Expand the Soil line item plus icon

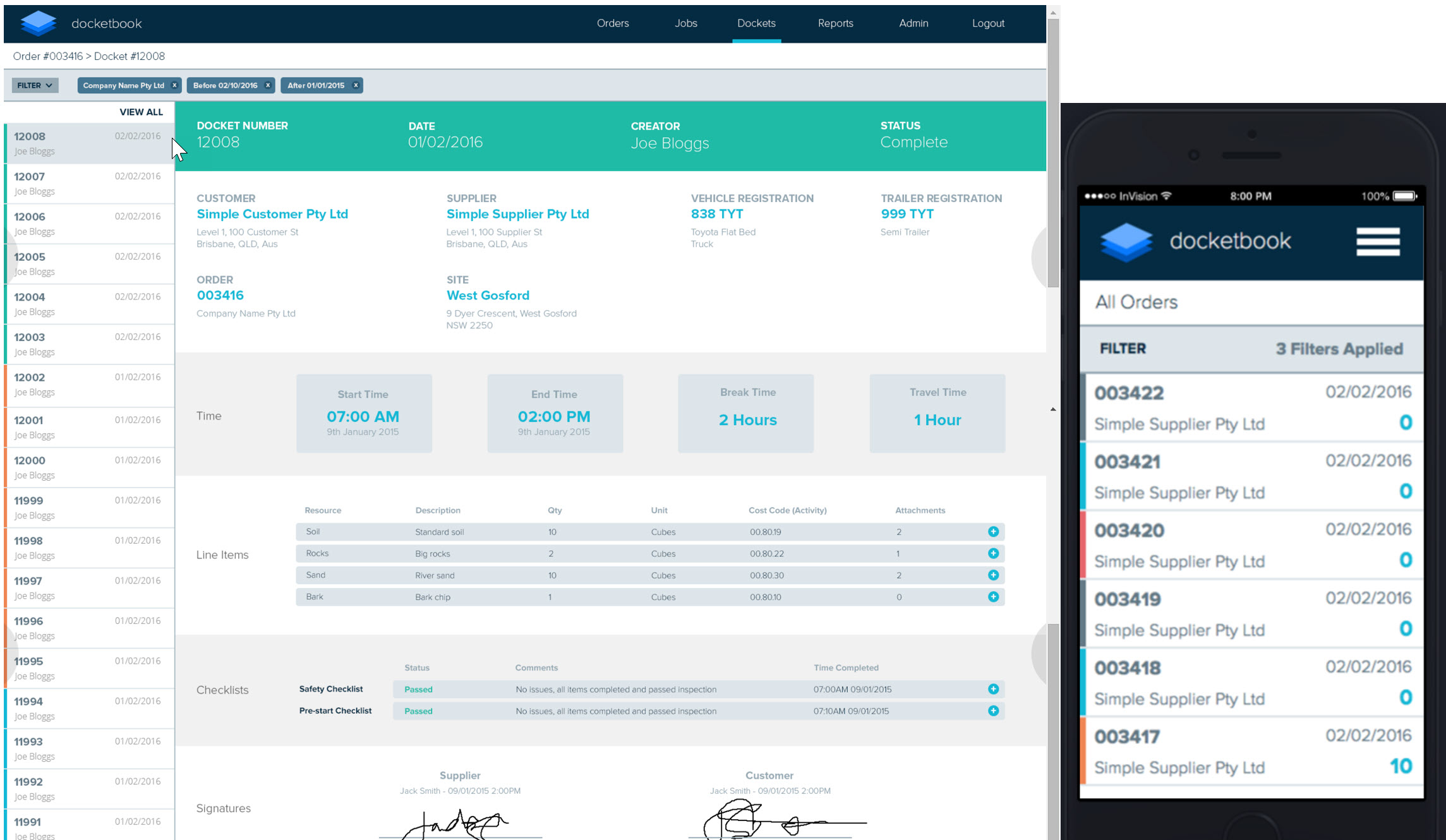[993, 532]
